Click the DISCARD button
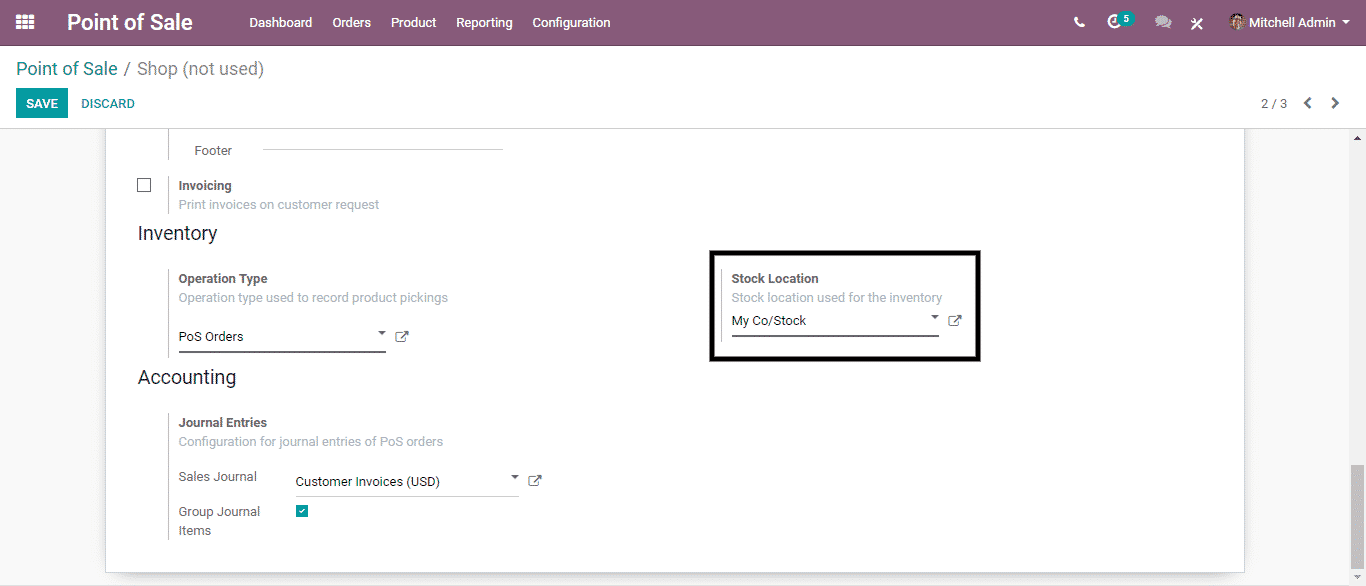The image size is (1366, 586). pyautogui.click(x=108, y=103)
